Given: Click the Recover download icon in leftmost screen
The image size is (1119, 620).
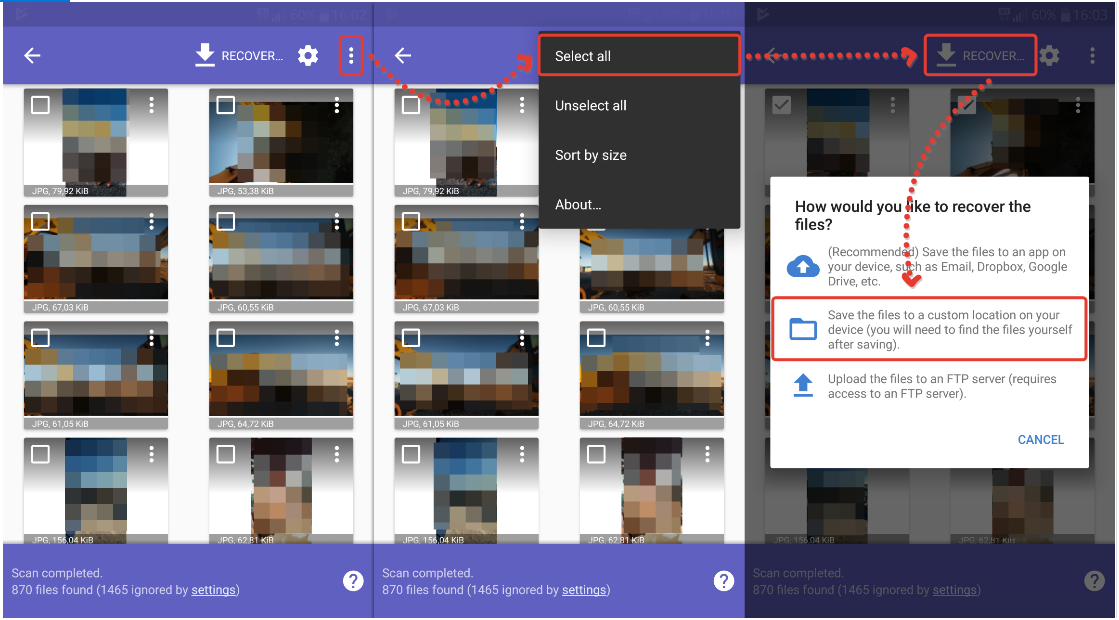Looking at the screenshot, I should tap(205, 56).
